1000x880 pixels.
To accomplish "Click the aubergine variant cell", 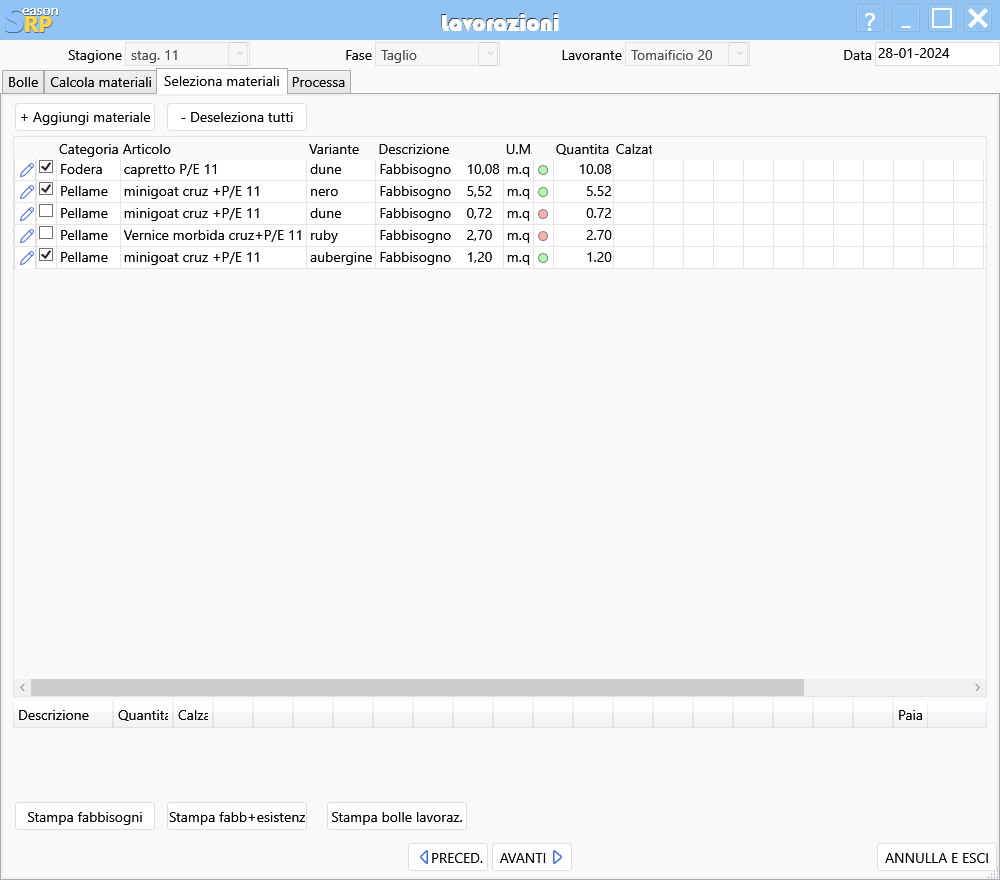I will coord(341,258).
